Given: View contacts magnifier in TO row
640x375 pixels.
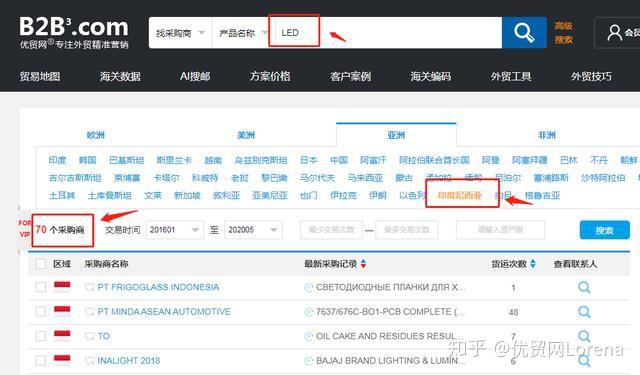Looking at the screenshot, I should point(584,336).
